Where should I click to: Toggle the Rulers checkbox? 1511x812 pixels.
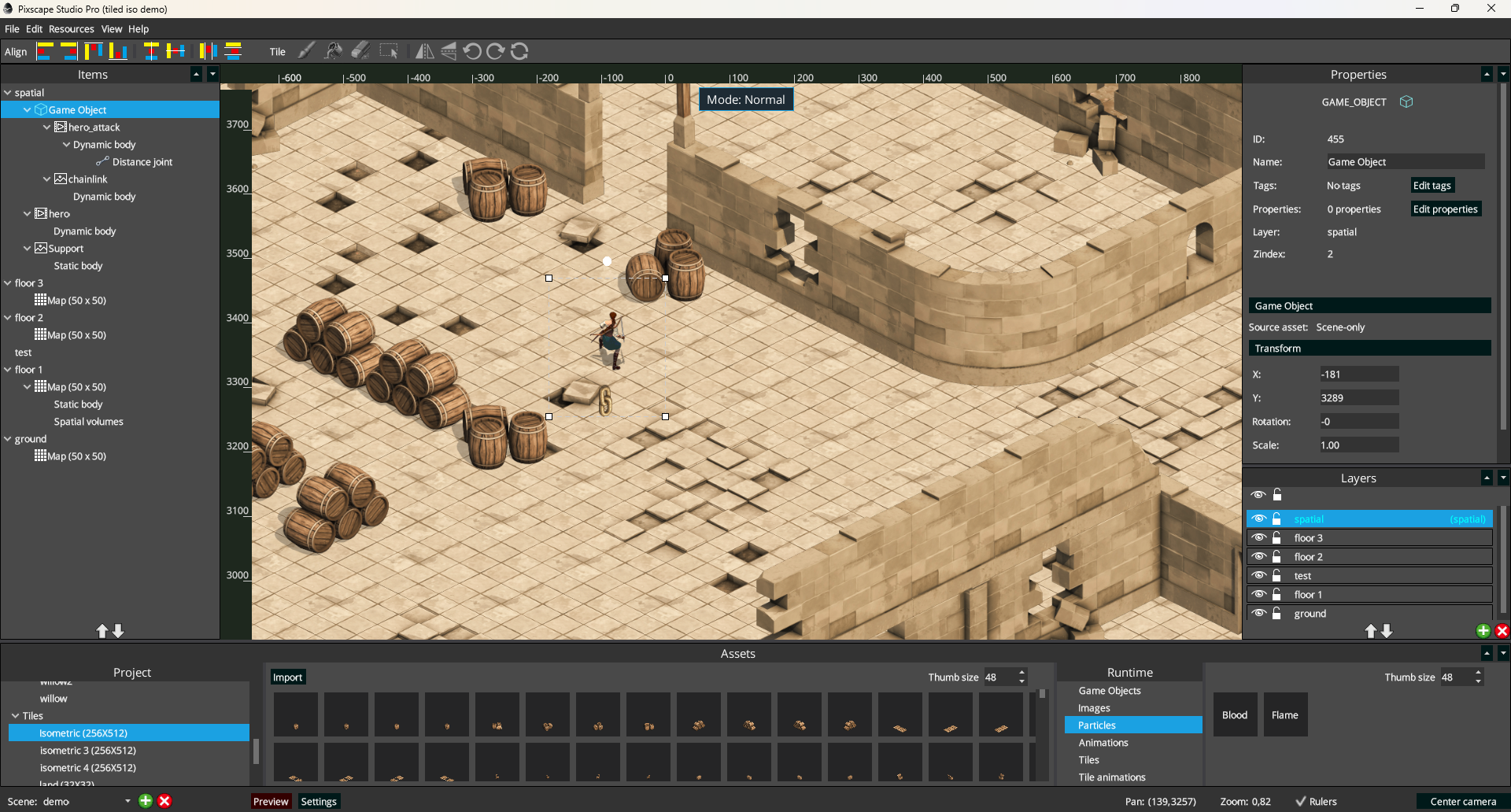[x=1301, y=802]
